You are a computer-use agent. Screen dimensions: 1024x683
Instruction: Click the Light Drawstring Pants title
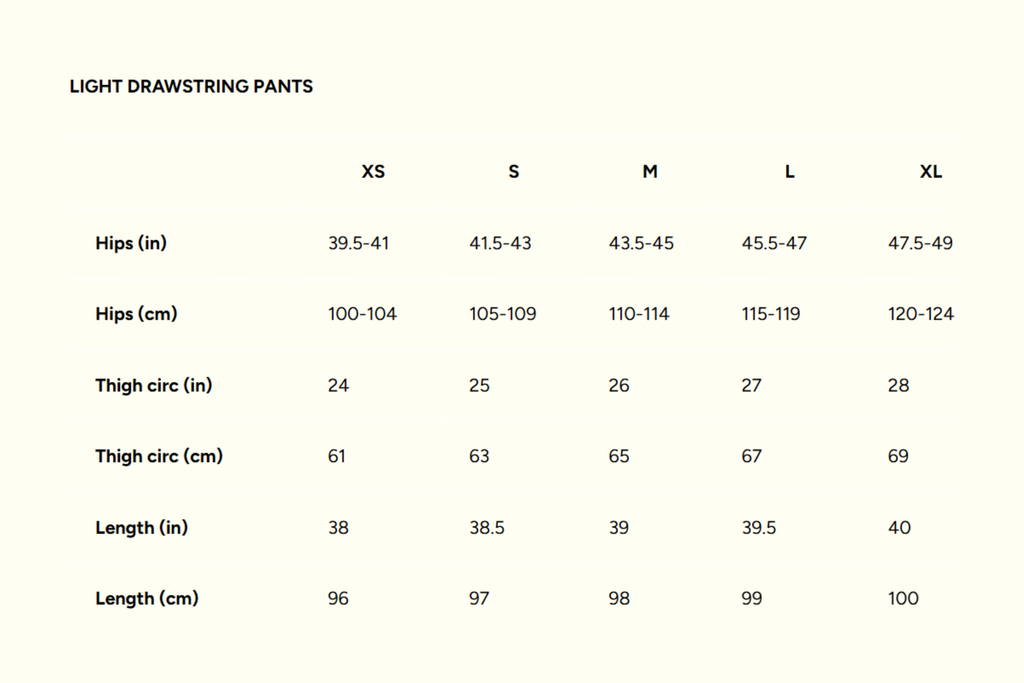coord(191,87)
